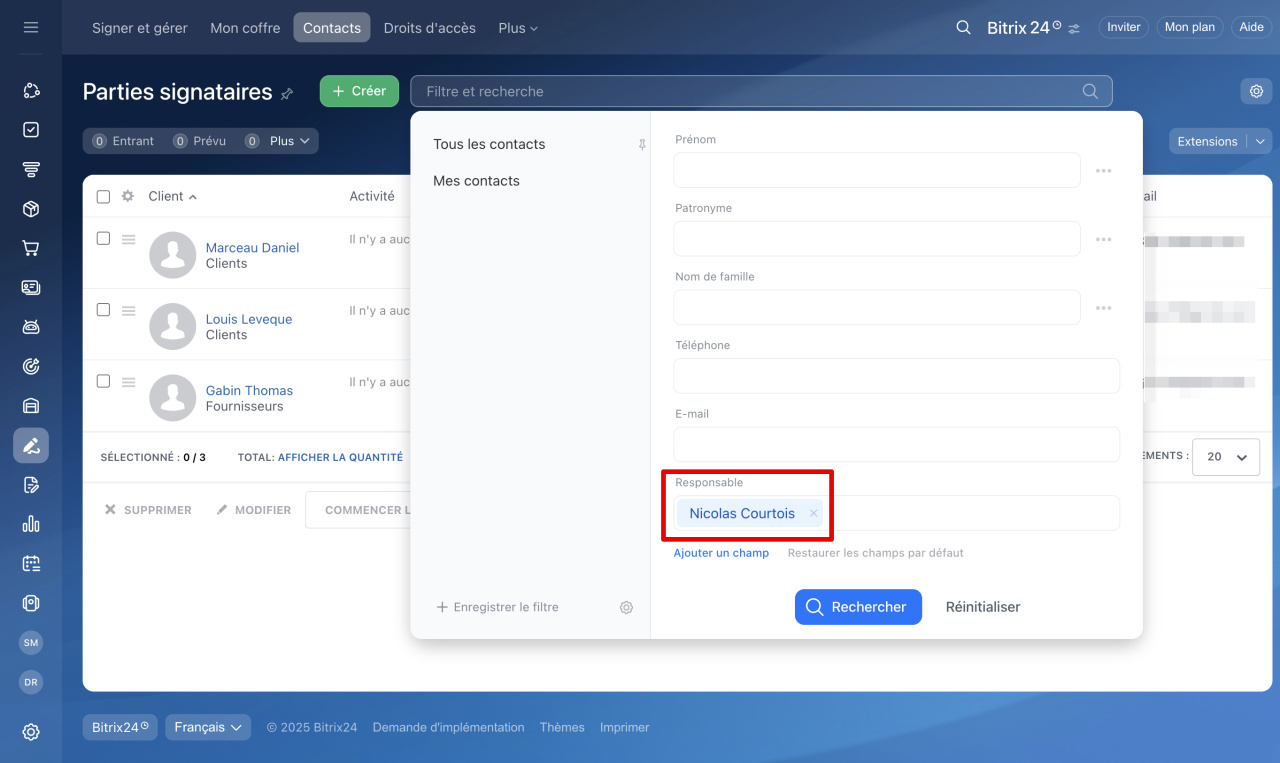Screen dimensions: 1280x763
Task: Open Droits d'accès tab
Action: pos(430,28)
